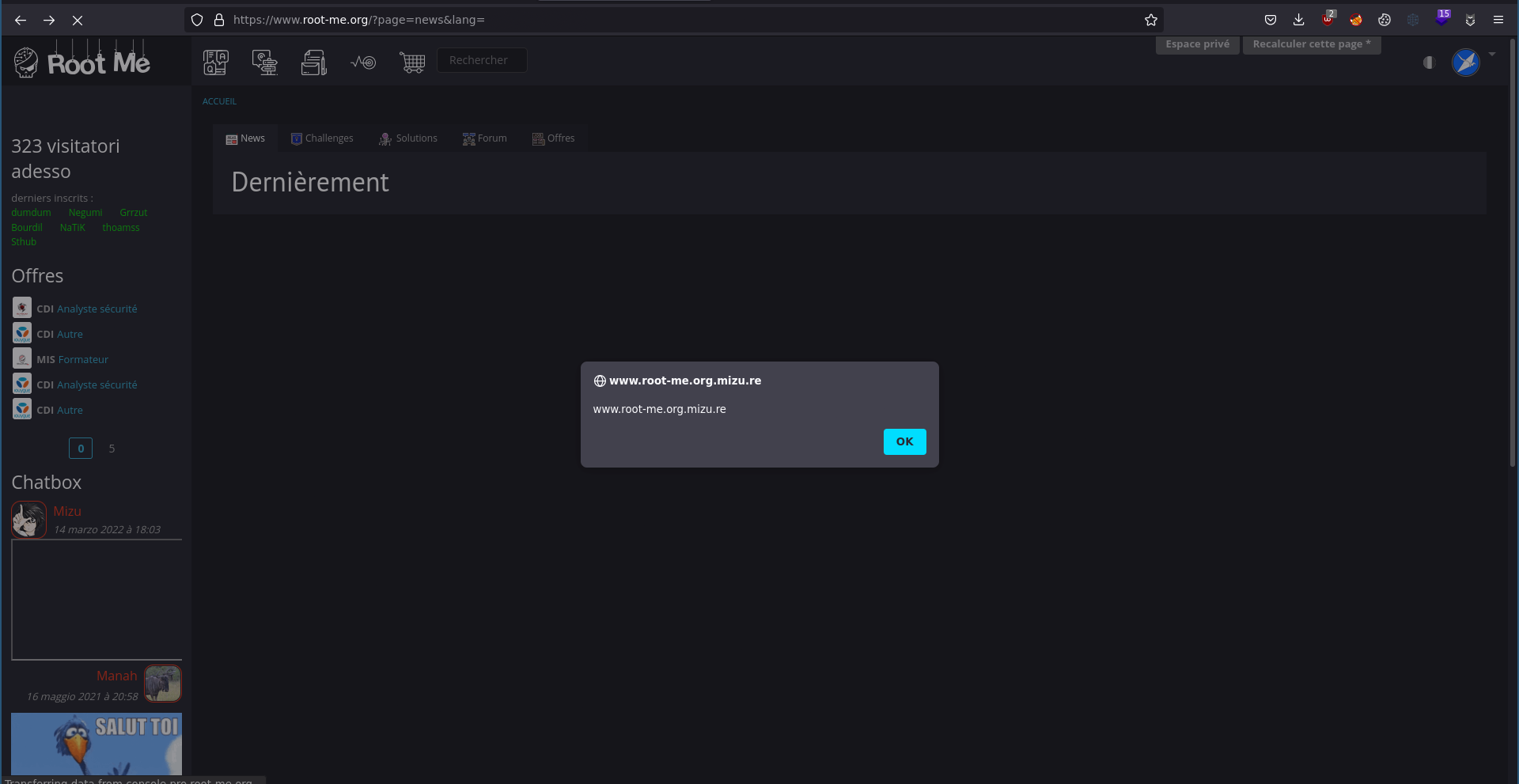Toggle the dark/light theme switch
1519x784 pixels.
(1429, 62)
